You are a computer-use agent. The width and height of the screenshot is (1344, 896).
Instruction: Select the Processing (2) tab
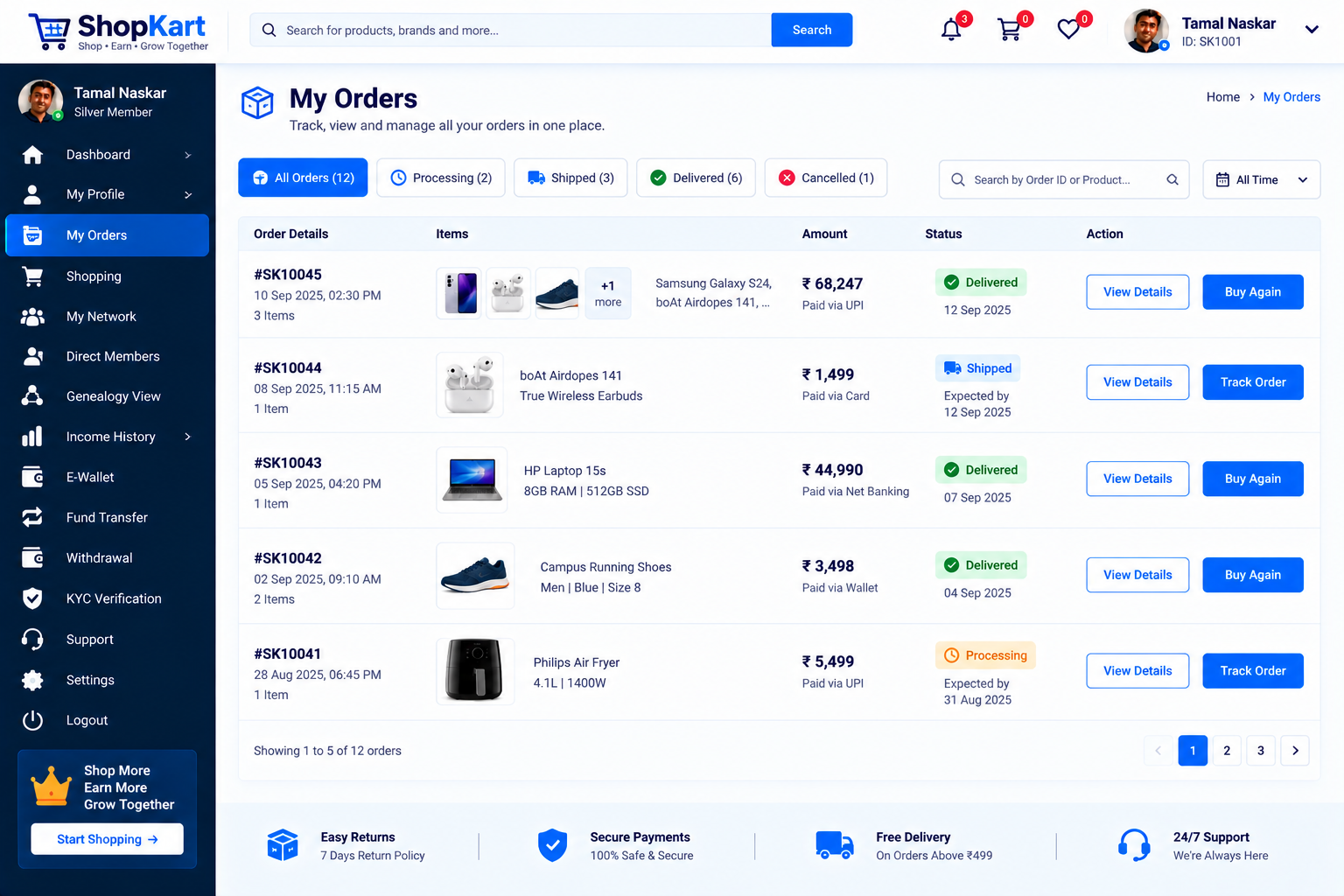(x=441, y=178)
